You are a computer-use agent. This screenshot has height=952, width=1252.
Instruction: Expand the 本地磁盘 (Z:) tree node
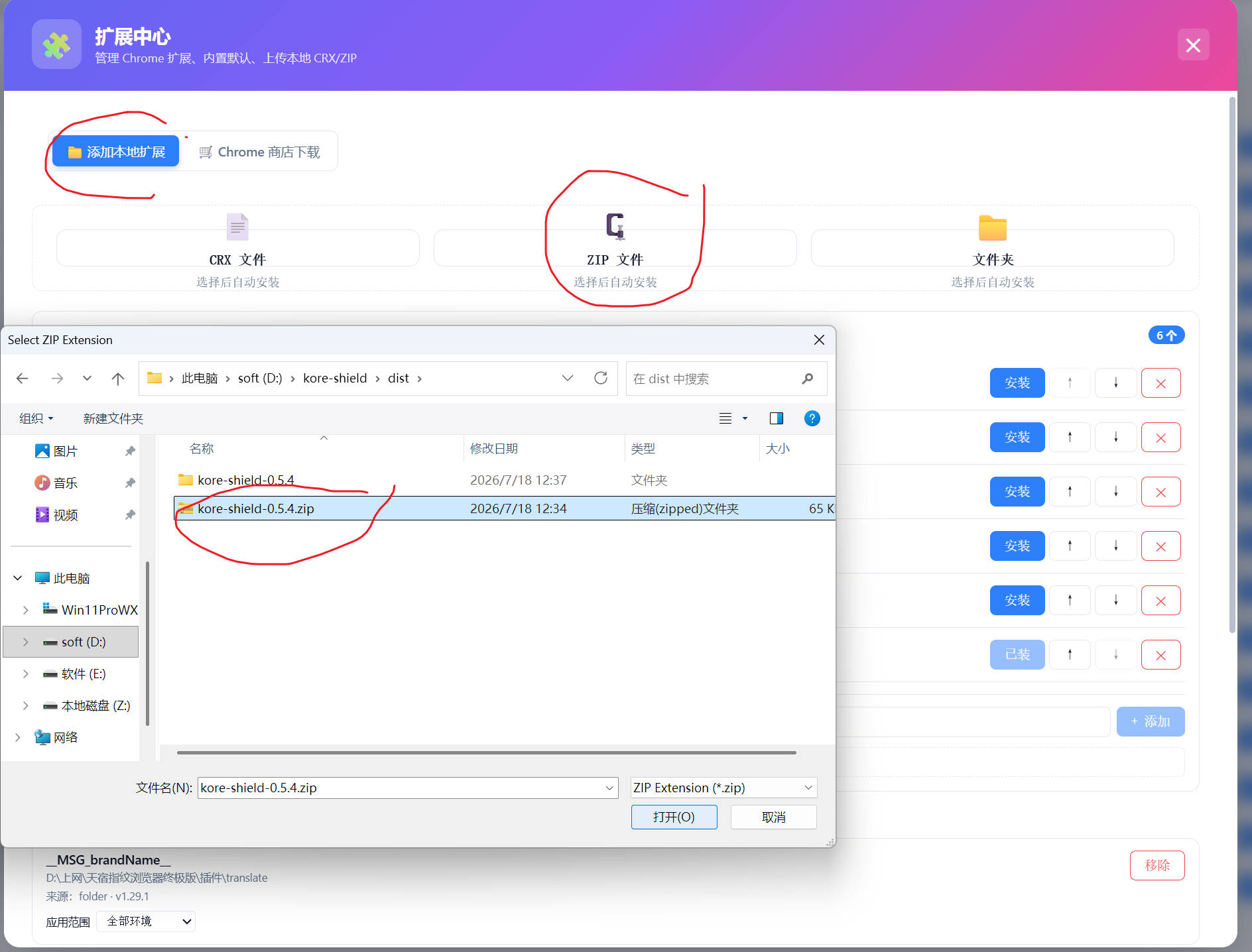pyautogui.click(x=26, y=705)
